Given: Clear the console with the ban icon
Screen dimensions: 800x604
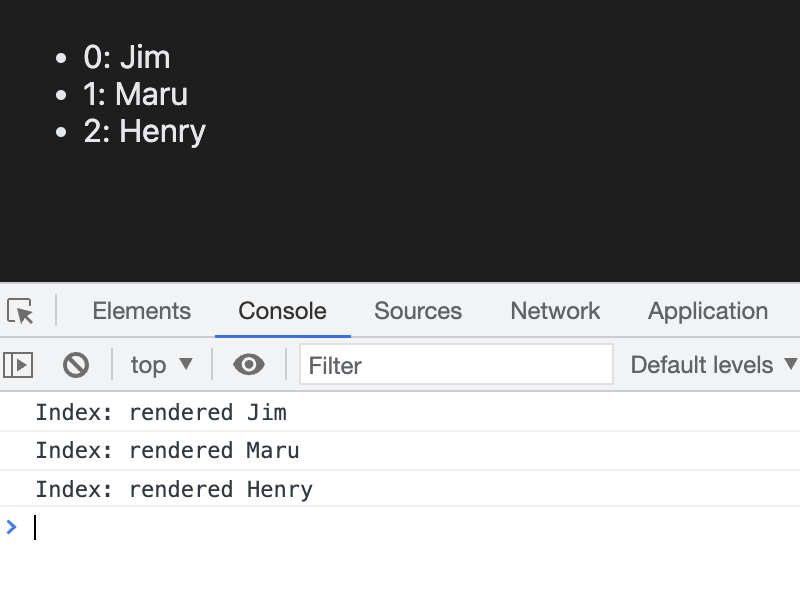Looking at the screenshot, I should (76, 365).
